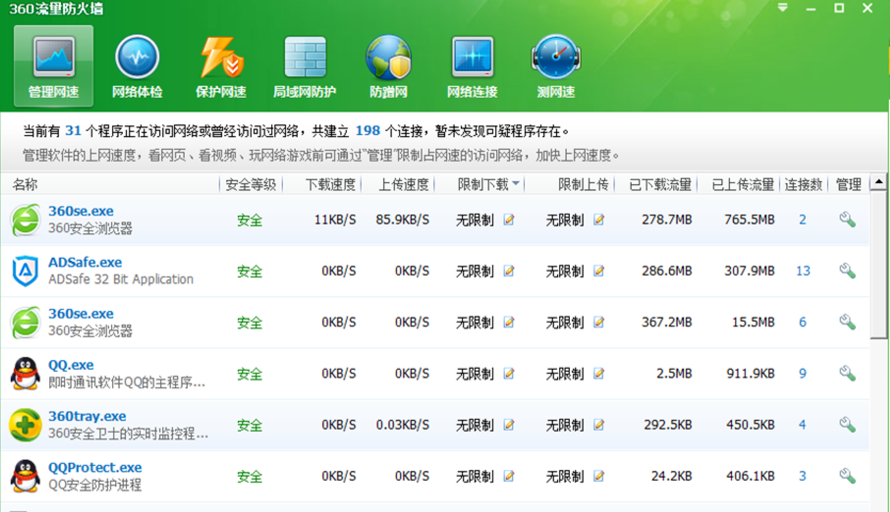Viewport: 890px width, 512px height.
Task: Sort by 下载速度 column header
Action: click(330, 184)
